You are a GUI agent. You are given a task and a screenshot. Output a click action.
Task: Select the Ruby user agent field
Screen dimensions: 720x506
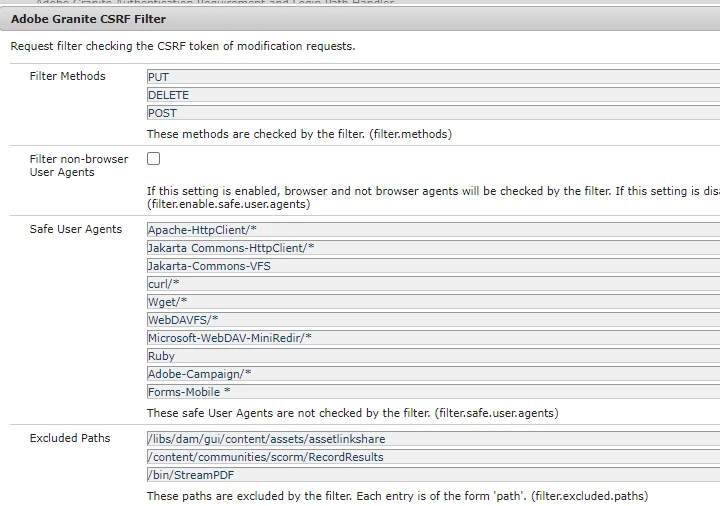(433, 355)
